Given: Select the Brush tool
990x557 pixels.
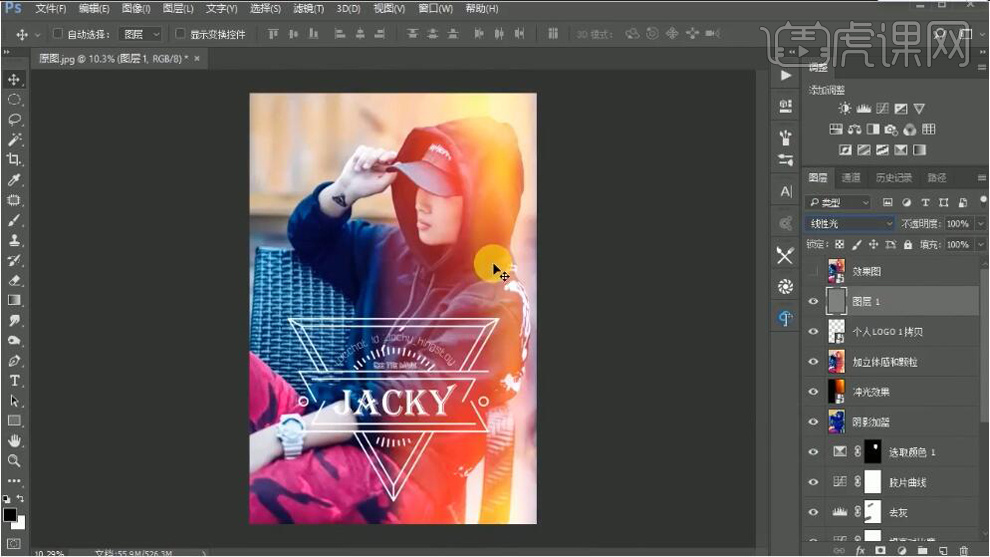Looking at the screenshot, I should (14, 220).
